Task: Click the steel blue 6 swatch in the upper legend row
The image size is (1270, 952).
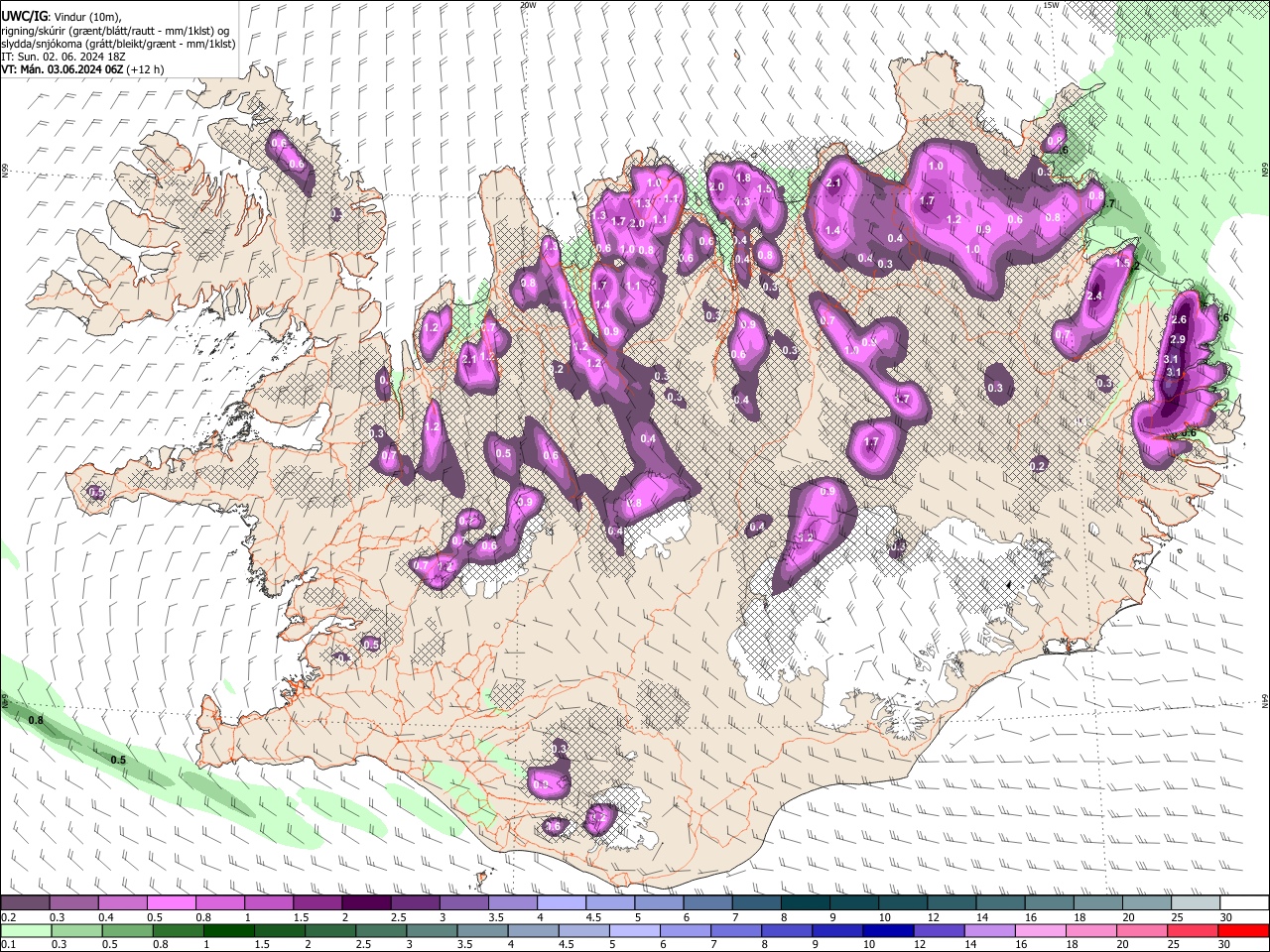Action: pyautogui.click(x=706, y=903)
